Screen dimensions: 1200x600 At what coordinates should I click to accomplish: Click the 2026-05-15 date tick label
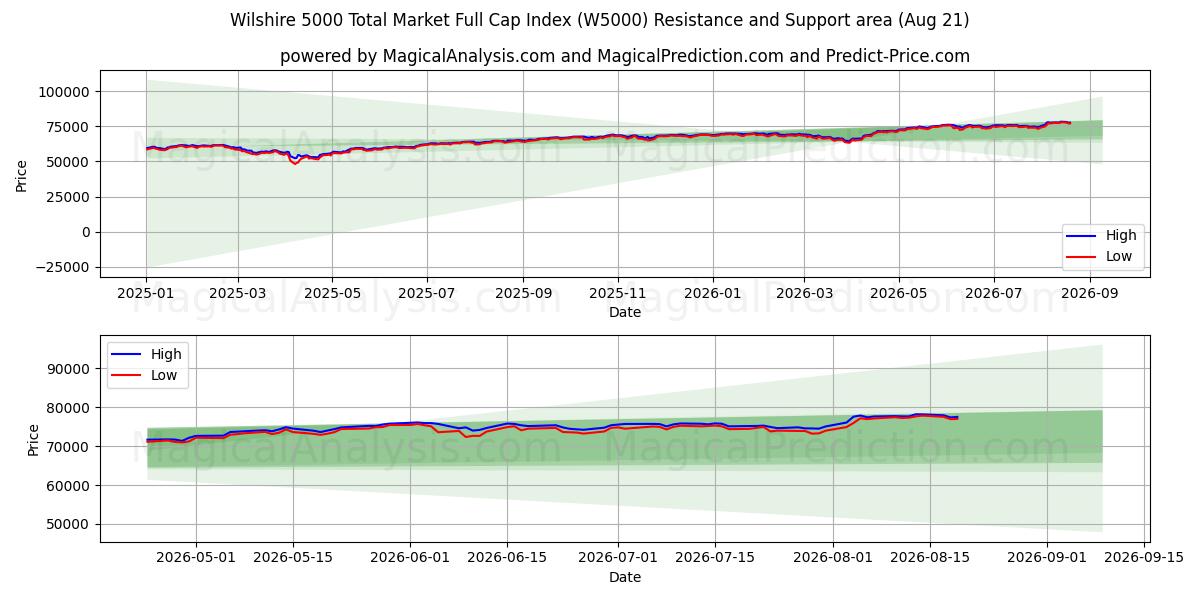coord(293,558)
